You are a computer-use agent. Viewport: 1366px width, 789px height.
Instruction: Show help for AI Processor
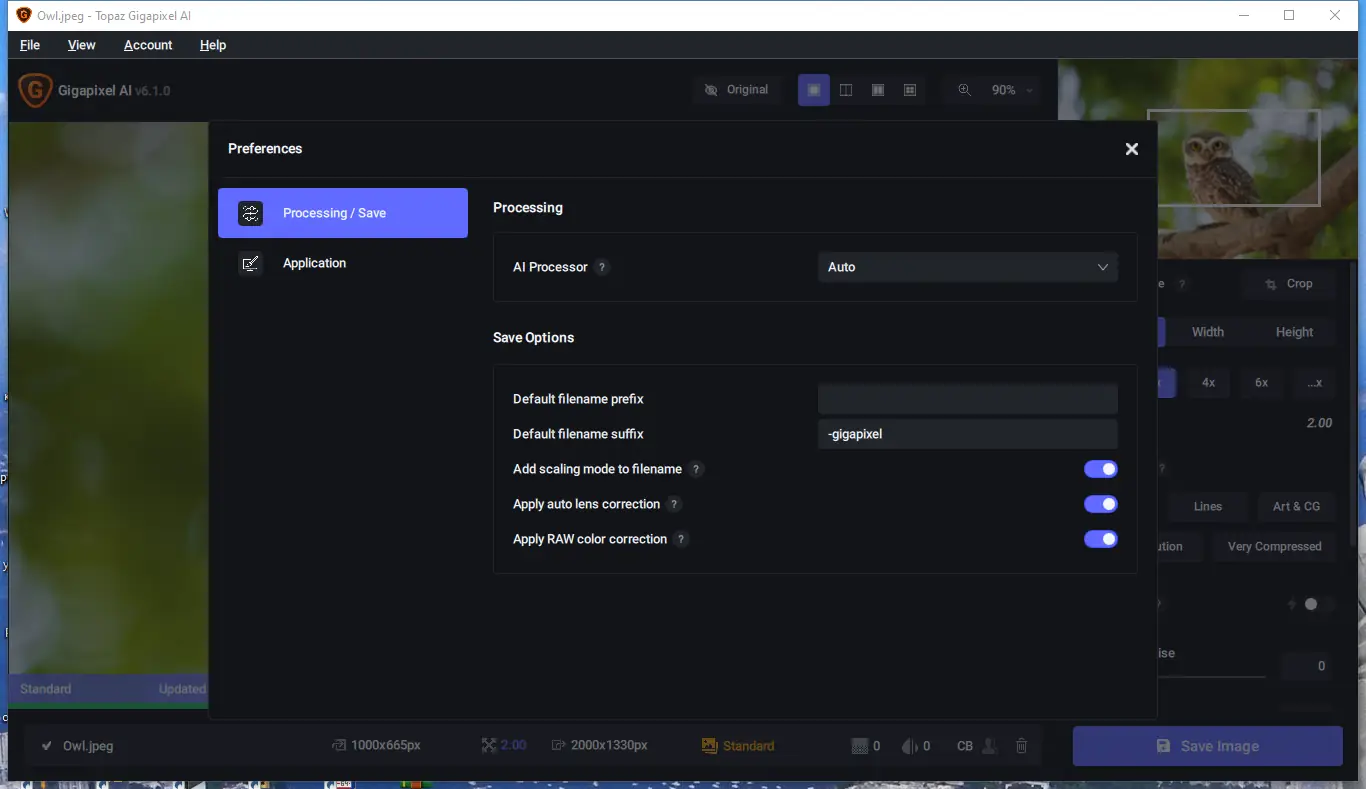point(602,267)
